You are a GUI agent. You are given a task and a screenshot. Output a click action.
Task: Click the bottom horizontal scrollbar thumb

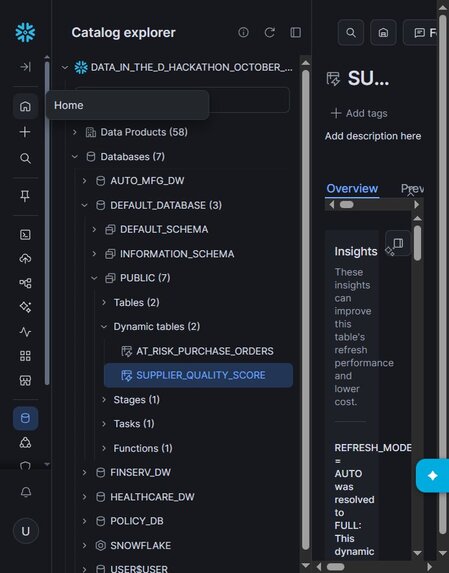click(335, 567)
